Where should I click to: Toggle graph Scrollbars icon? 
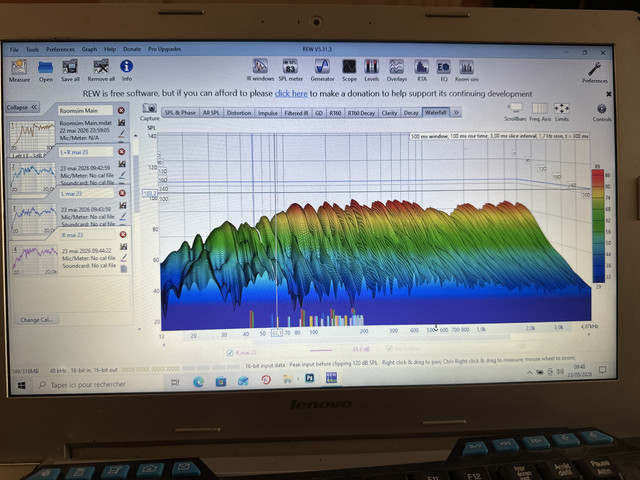515,112
